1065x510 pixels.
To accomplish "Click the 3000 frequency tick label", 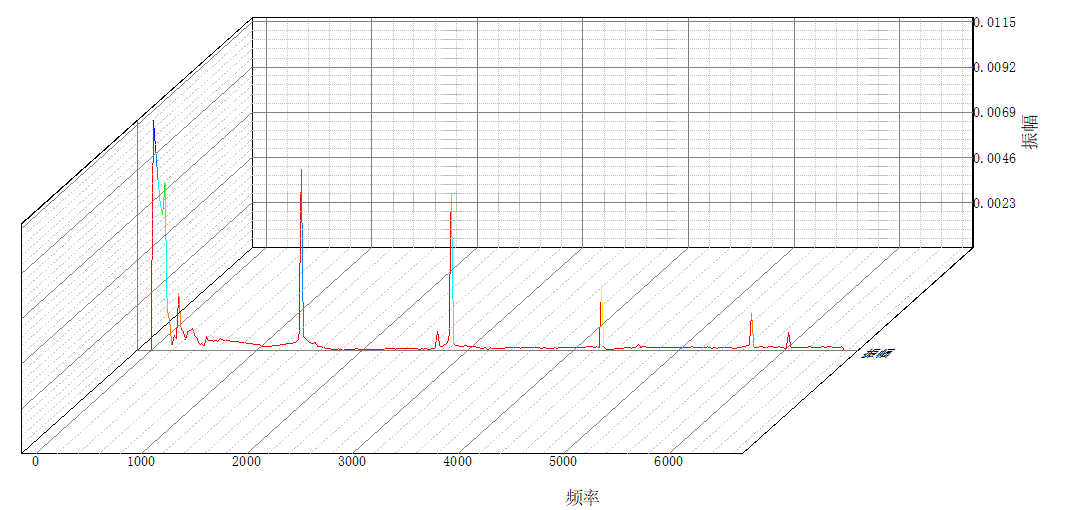I will (351, 462).
